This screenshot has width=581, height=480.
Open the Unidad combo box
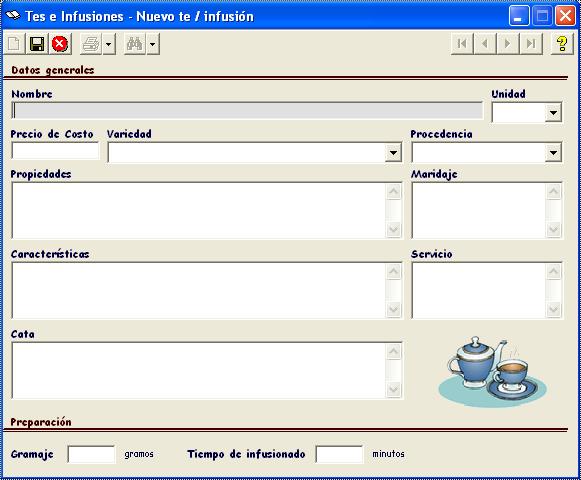coord(553,113)
